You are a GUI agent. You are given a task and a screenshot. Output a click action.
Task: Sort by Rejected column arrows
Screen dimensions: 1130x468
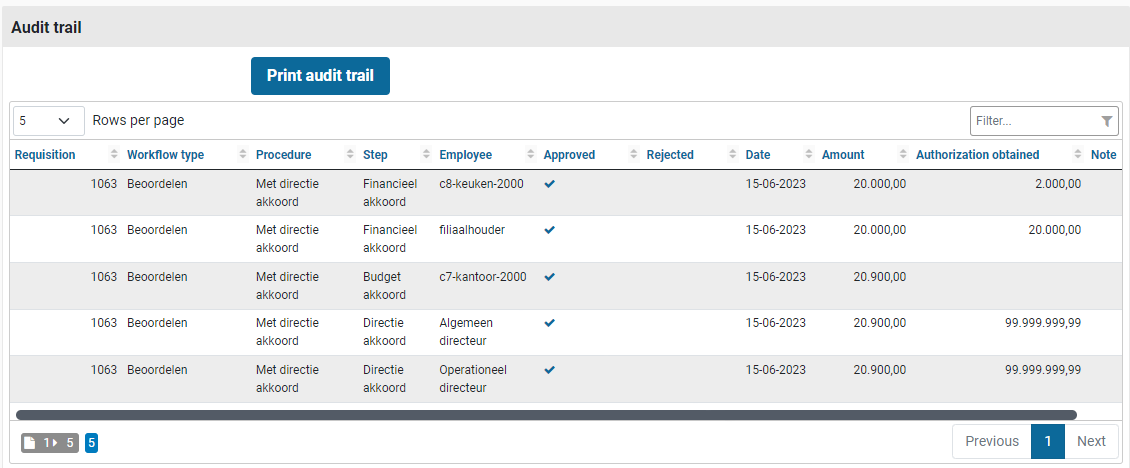pos(733,155)
